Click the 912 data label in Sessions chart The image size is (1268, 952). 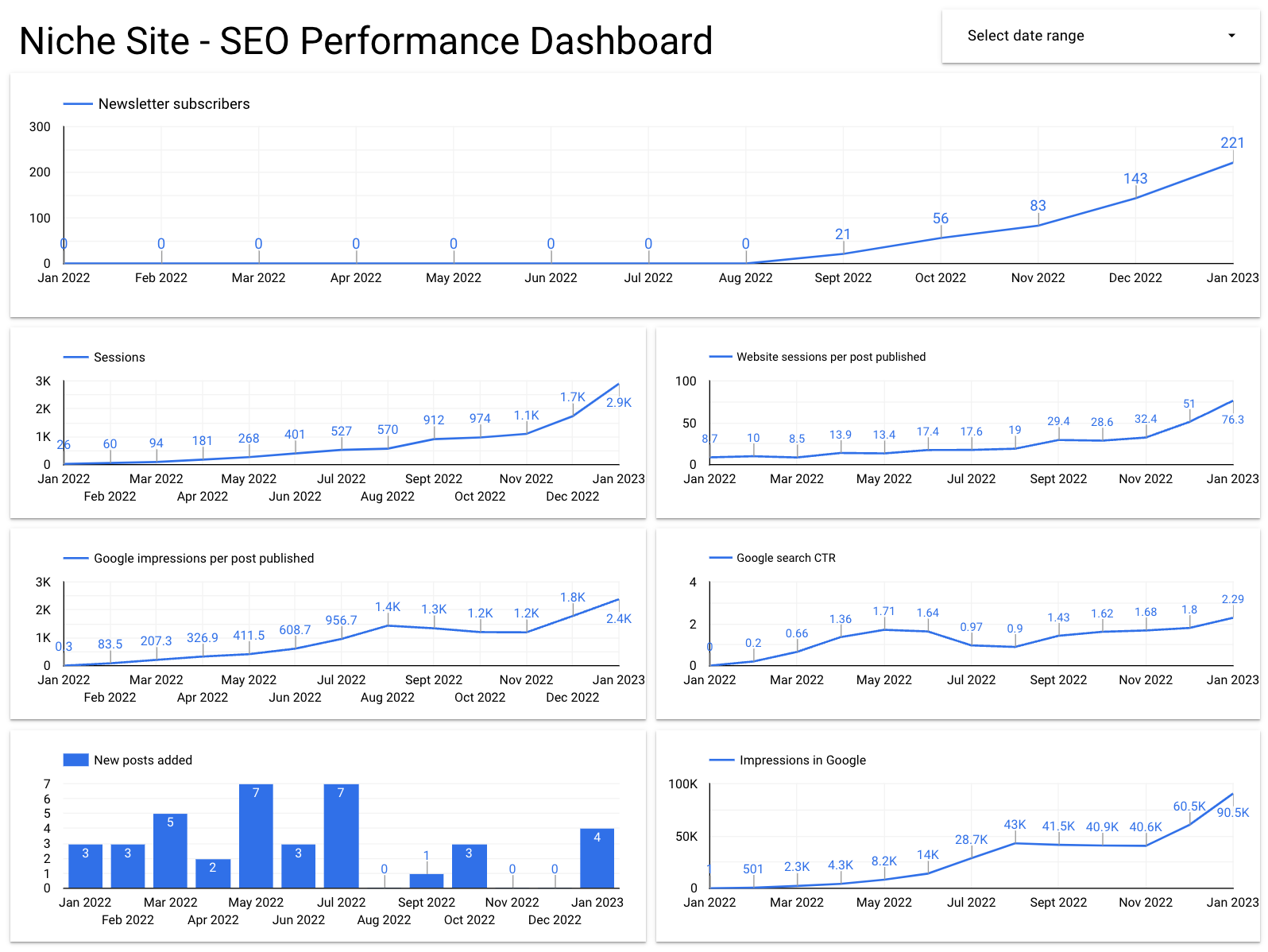point(434,420)
